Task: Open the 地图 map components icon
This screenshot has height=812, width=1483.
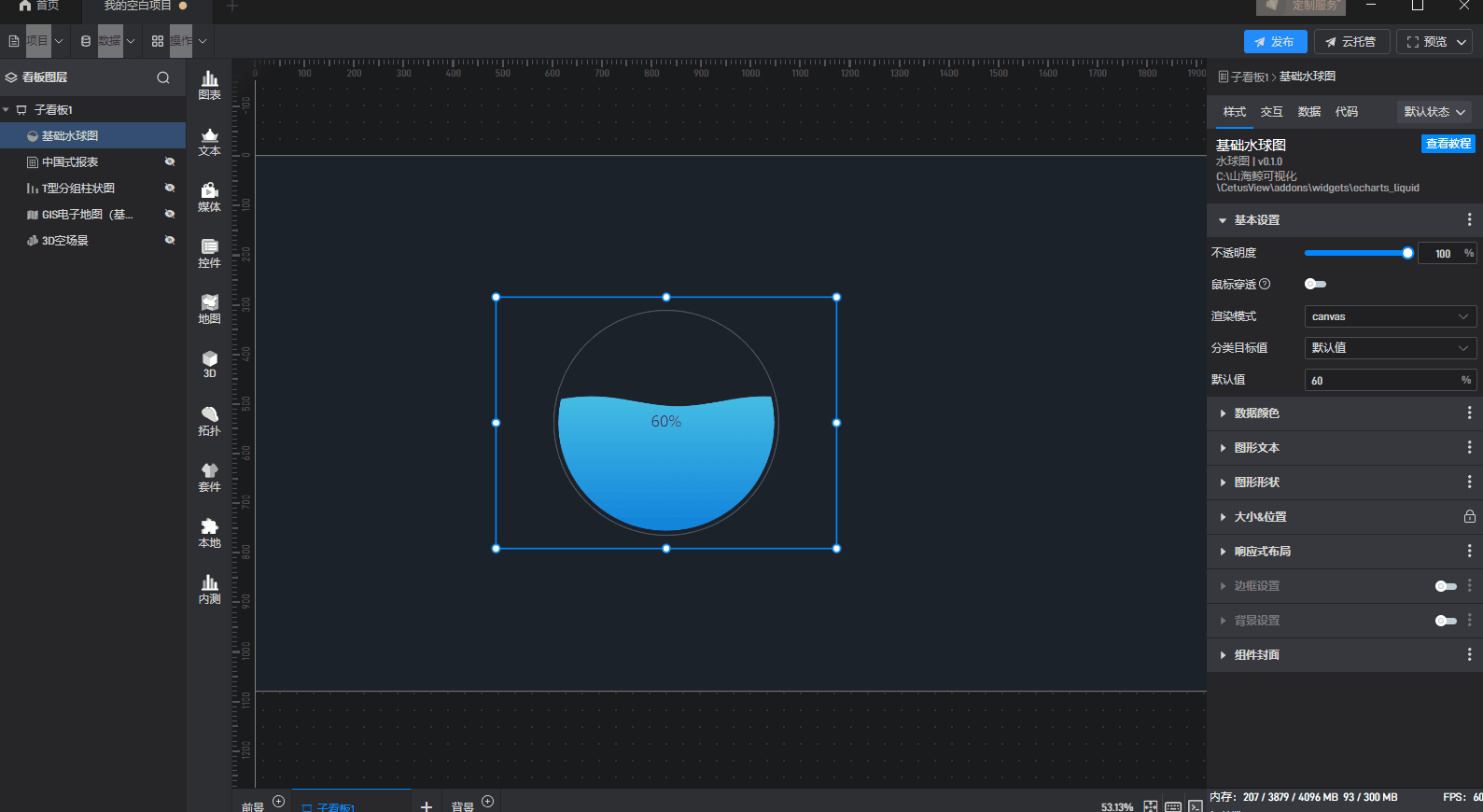Action: tap(210, 309)
